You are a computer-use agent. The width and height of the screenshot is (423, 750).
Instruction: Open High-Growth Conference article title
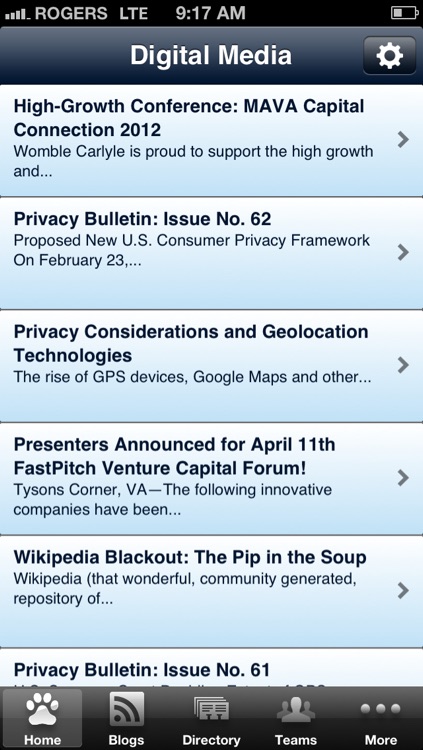(x=189, y=118)
